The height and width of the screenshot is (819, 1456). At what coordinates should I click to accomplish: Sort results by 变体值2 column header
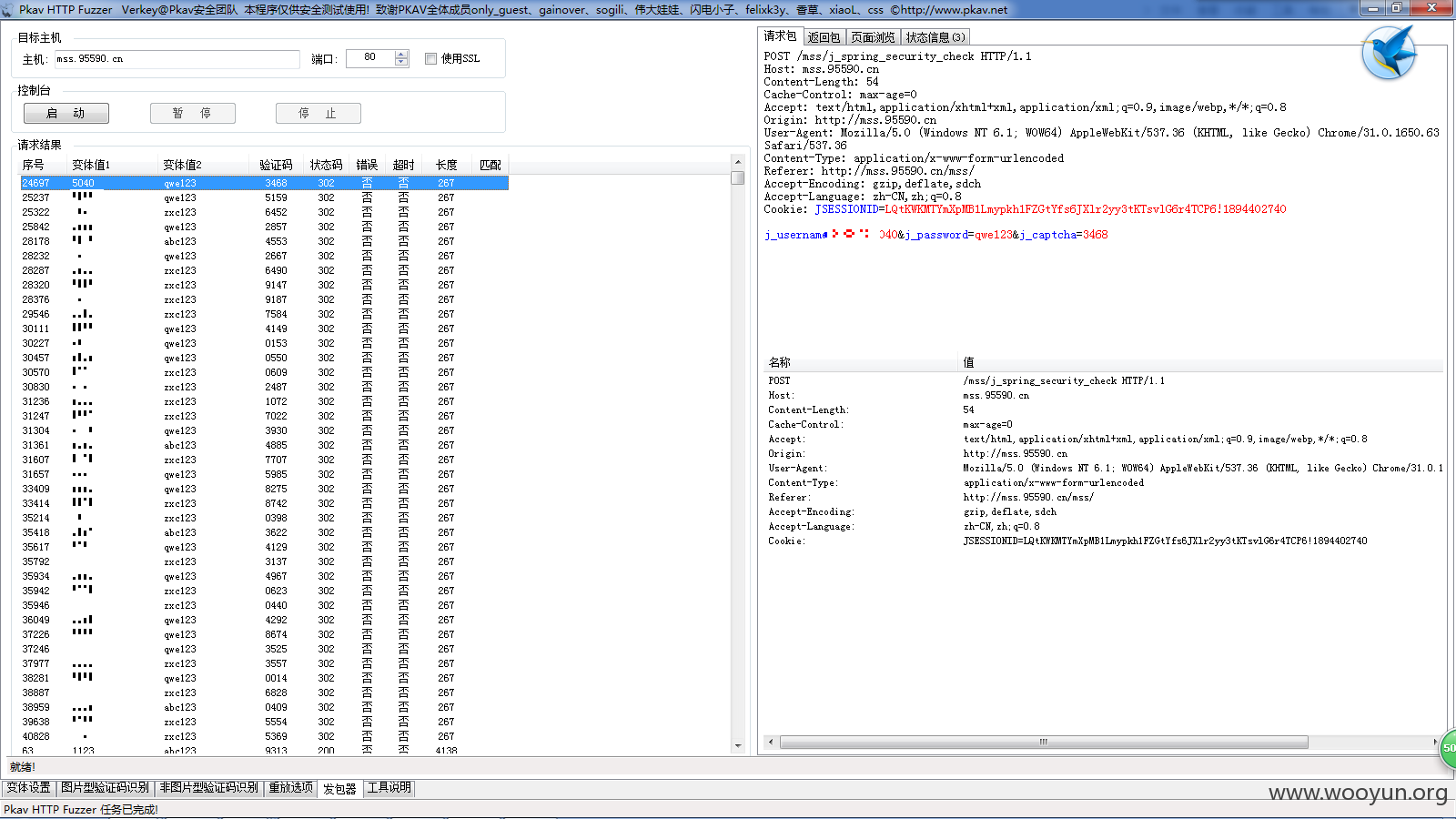pos(205,165)
